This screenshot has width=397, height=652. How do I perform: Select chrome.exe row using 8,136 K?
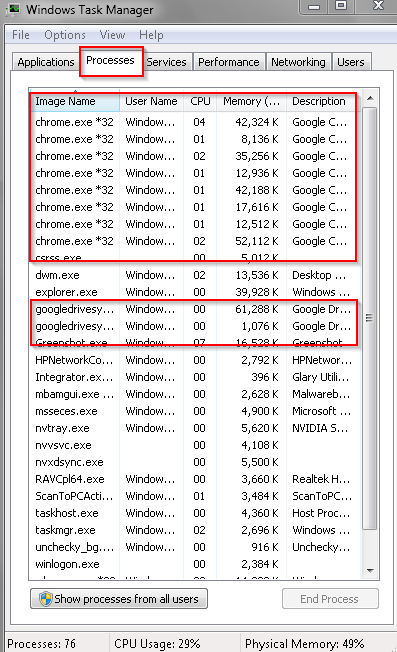tap(195, 139)
